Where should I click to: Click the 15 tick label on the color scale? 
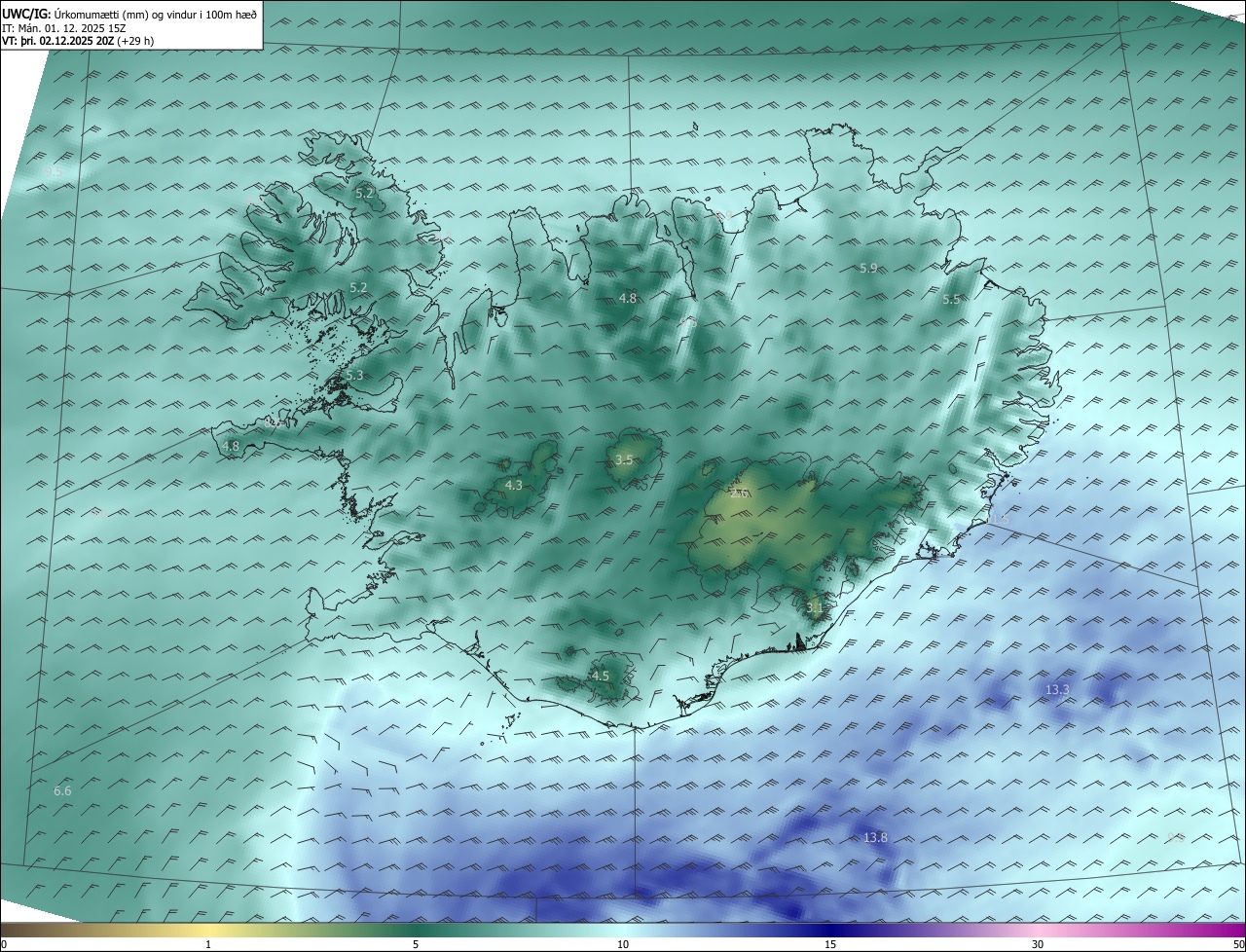[x=830, y=944]
